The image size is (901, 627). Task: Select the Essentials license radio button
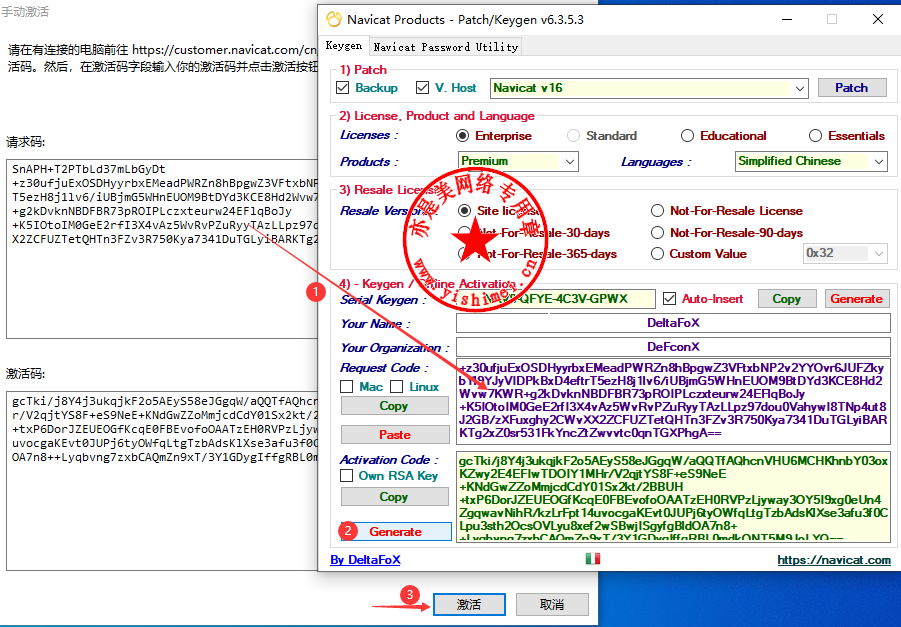[815, 136]
